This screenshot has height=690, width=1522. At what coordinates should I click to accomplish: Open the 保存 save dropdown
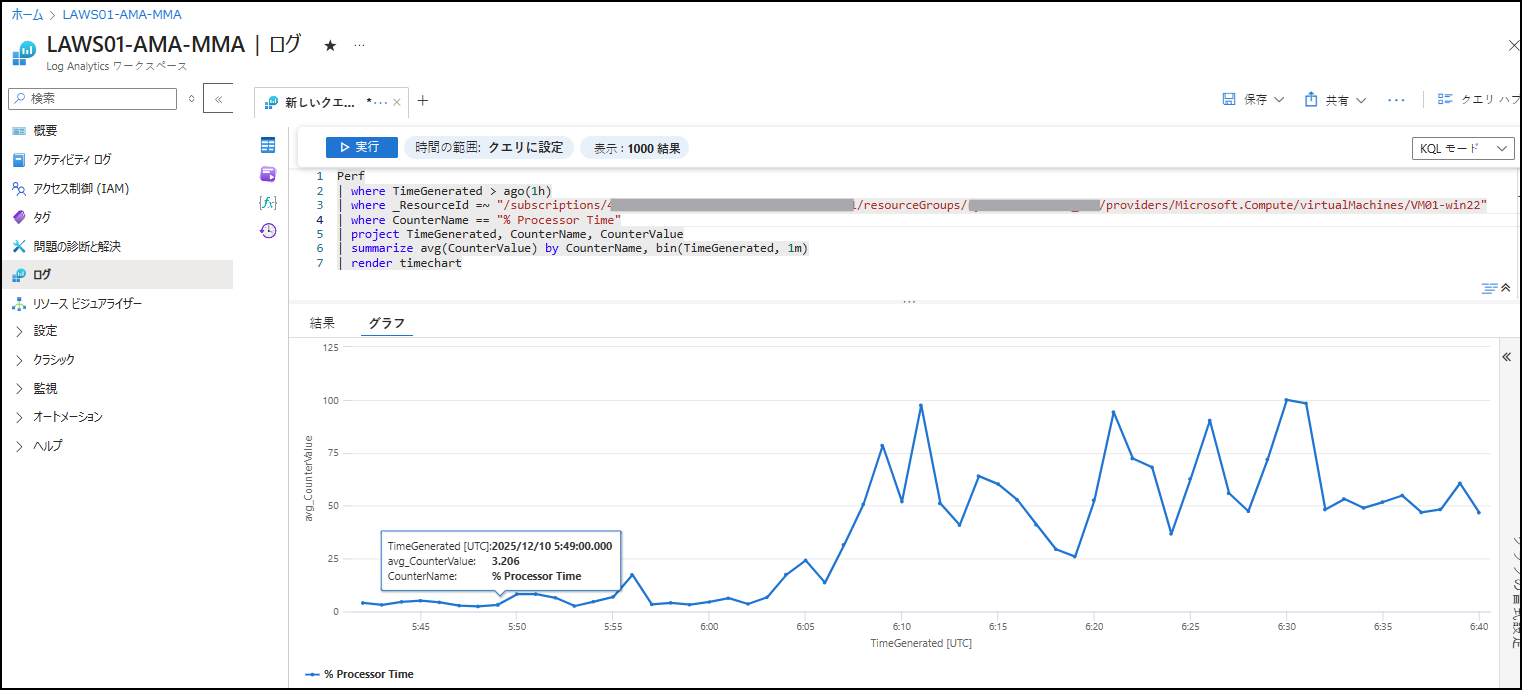coord(1254,100)
